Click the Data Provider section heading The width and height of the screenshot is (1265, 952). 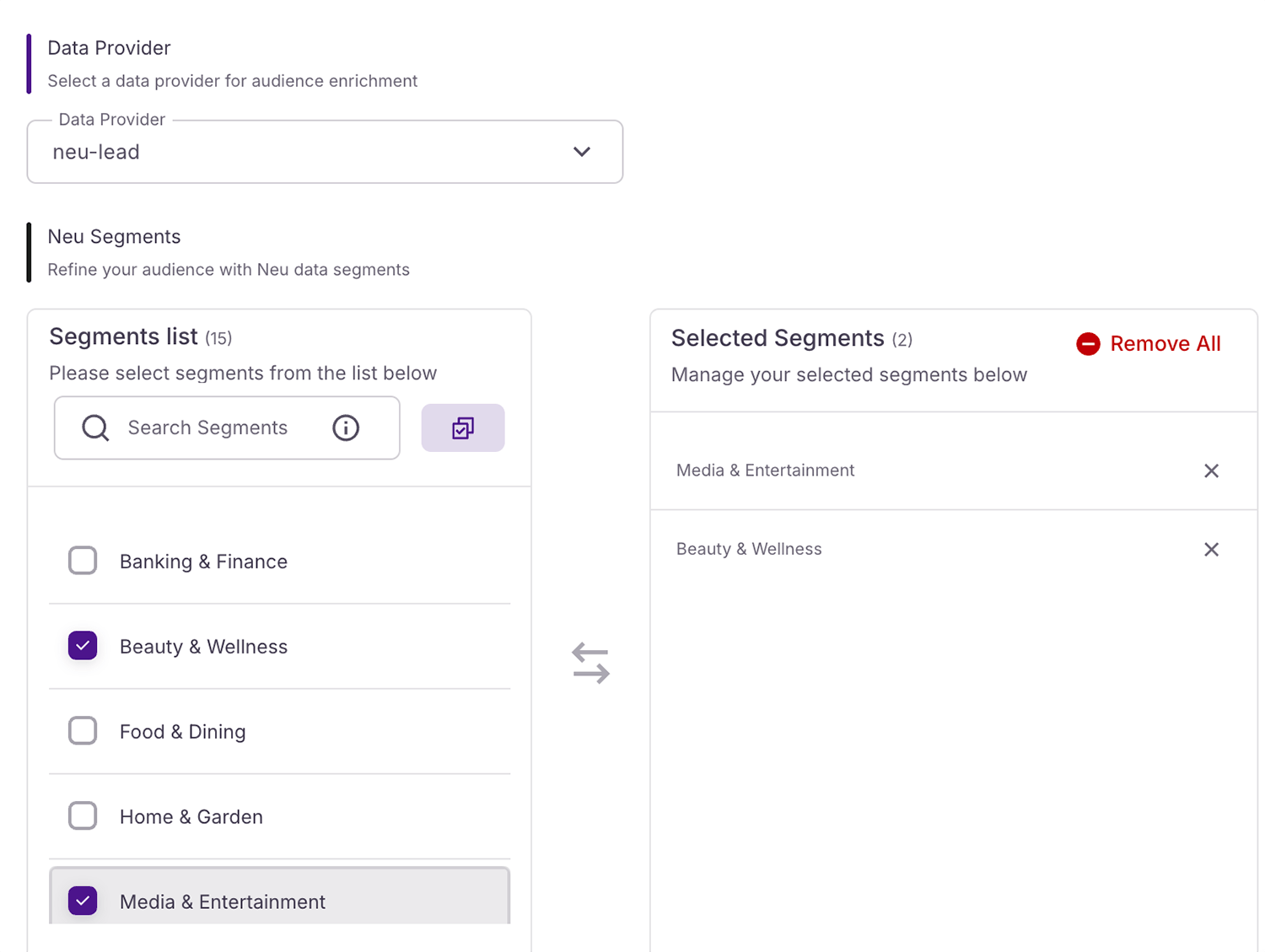[109, 47]
